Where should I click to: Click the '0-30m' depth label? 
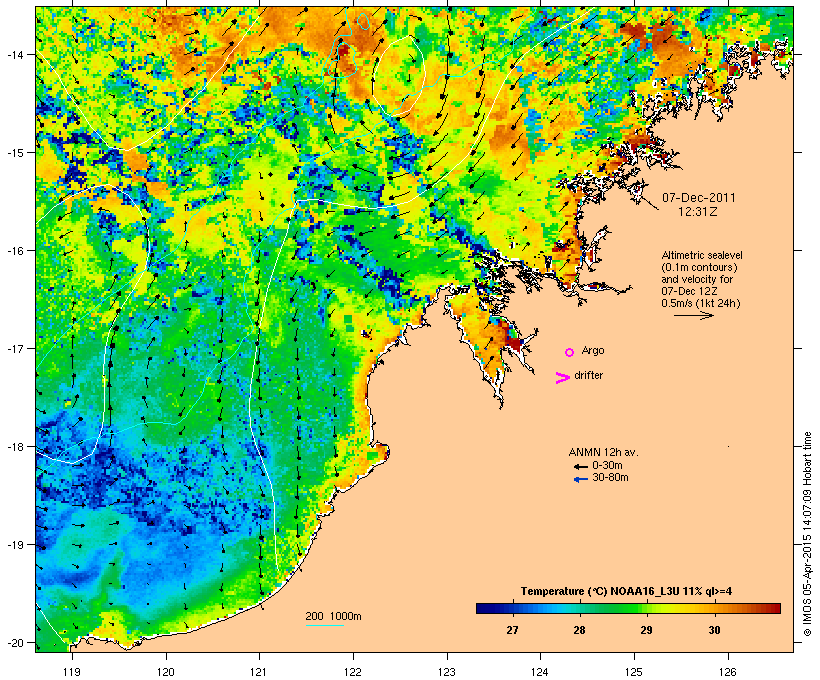pos(607,466)
